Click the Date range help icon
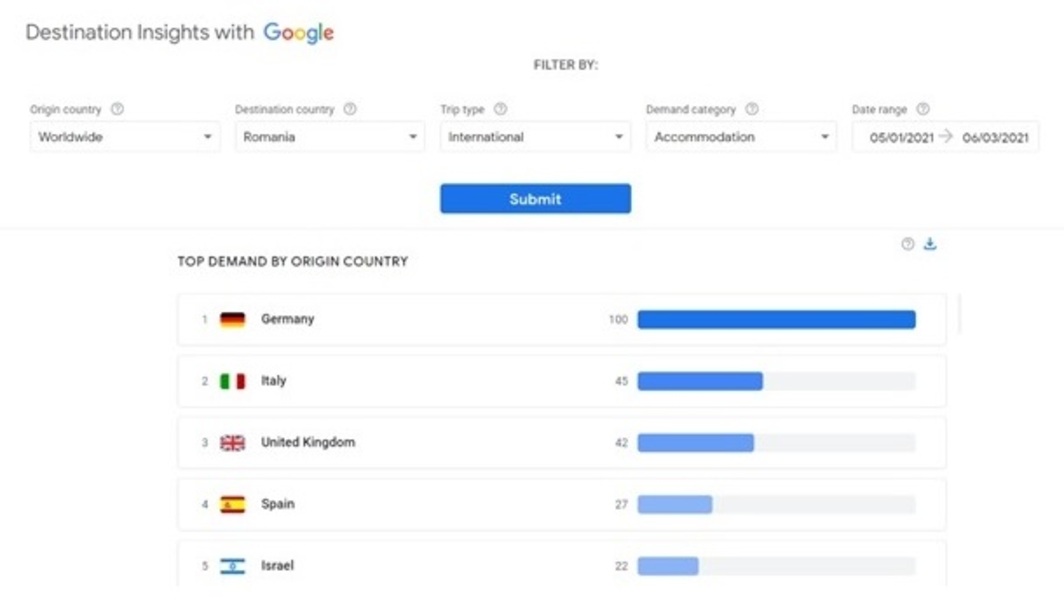1064x600 pixels. (x=923, y=109)
